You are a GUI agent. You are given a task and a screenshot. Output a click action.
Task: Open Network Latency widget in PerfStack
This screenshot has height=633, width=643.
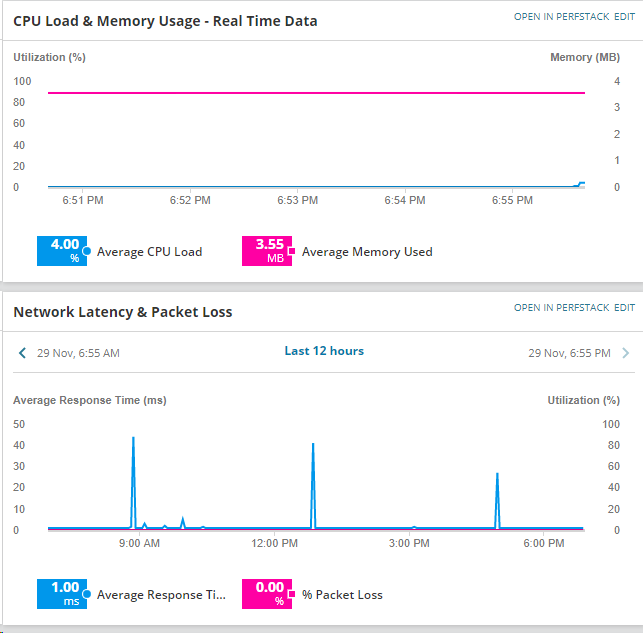point(561,307)
